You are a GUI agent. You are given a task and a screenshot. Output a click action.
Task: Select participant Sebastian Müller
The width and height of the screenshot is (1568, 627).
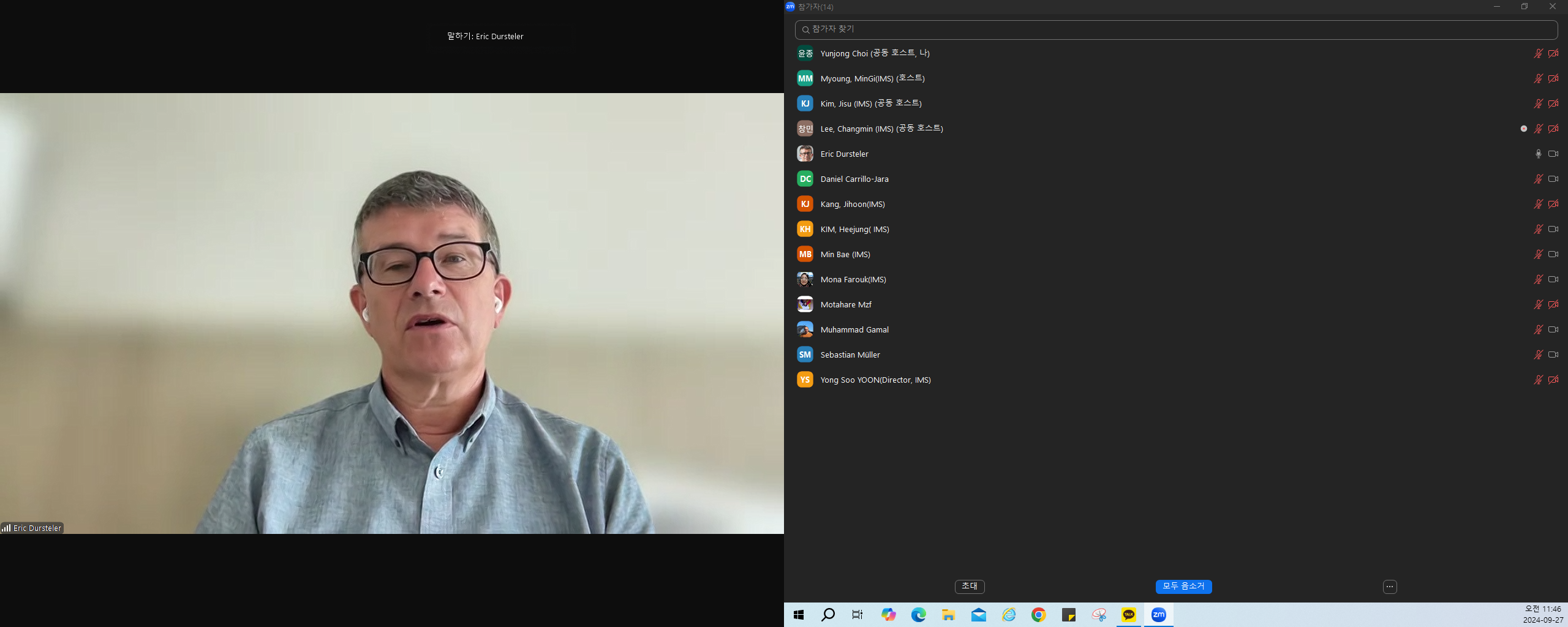point(1176,355)
